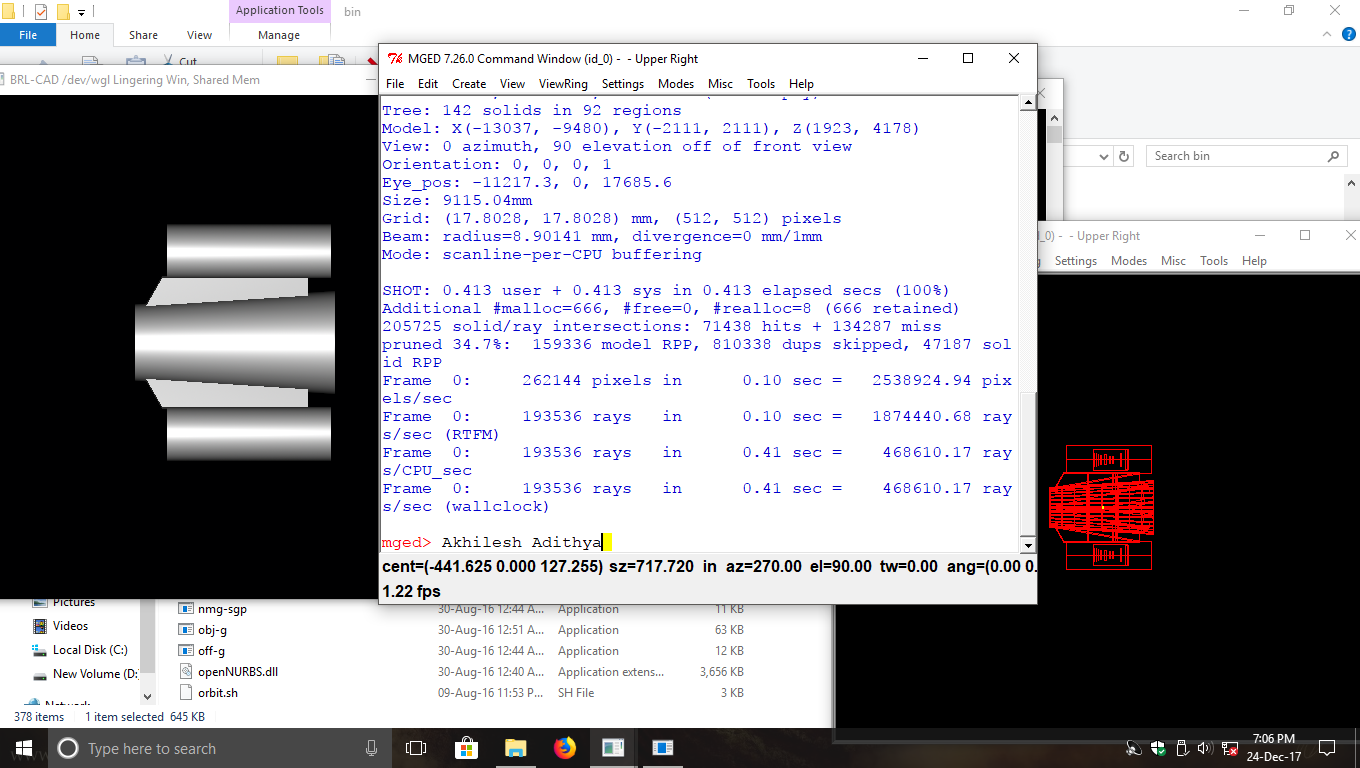Open Create menu in MGED Command Window
The height and width of the screenshot is (768, 1360).
(x=469, y=84)
